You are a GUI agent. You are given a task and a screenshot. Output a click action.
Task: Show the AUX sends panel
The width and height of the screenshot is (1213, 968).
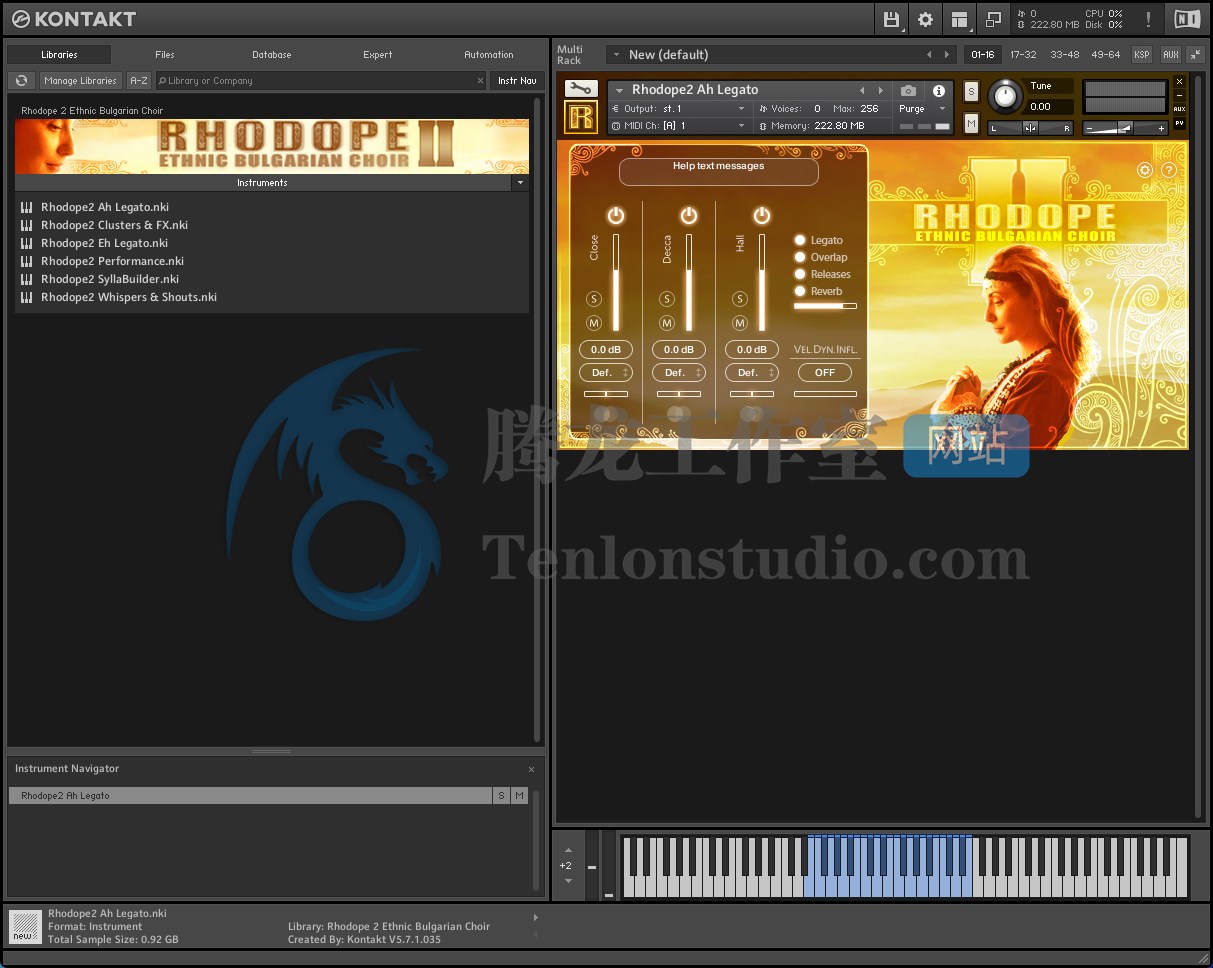click(x=1170, y=54)
